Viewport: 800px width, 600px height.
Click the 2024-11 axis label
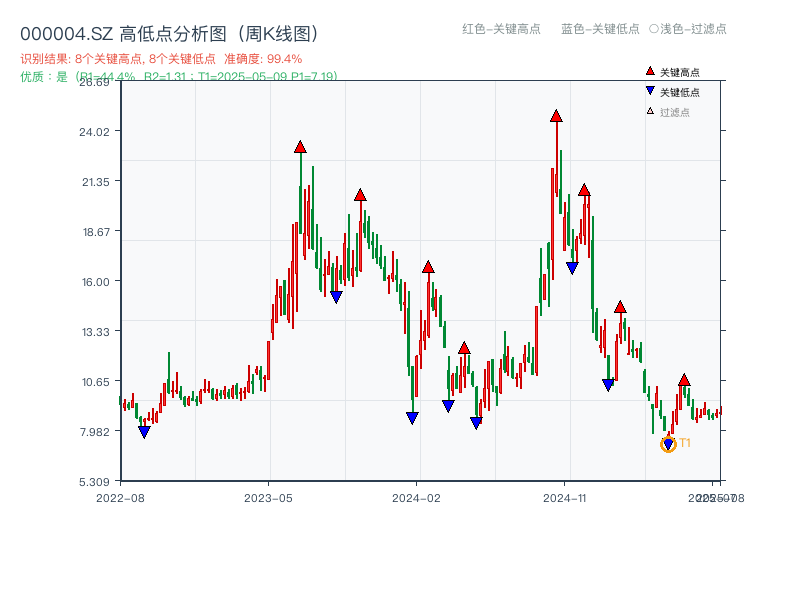[x=566, y=495]
